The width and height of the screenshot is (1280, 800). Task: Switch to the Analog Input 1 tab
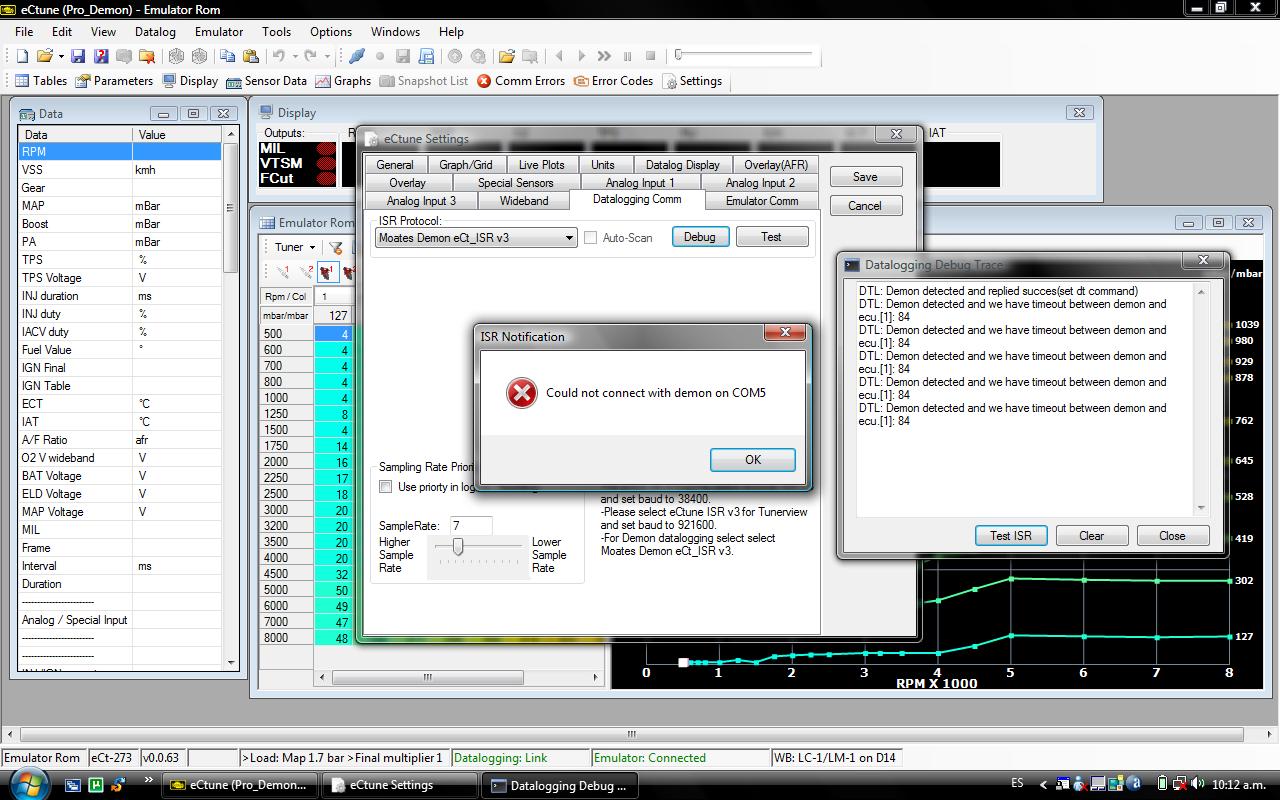click(x=640, y=183)
